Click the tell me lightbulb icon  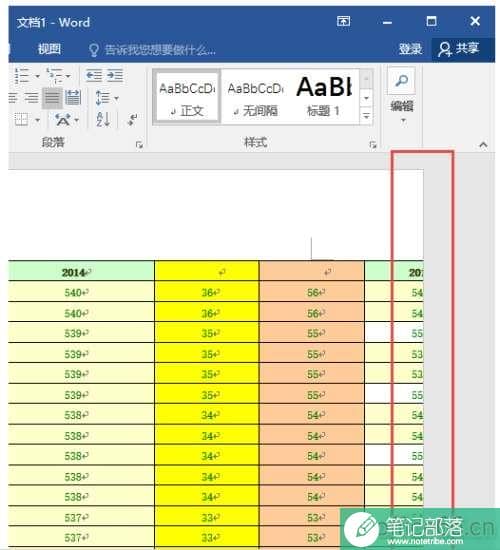tap(94, 50)
